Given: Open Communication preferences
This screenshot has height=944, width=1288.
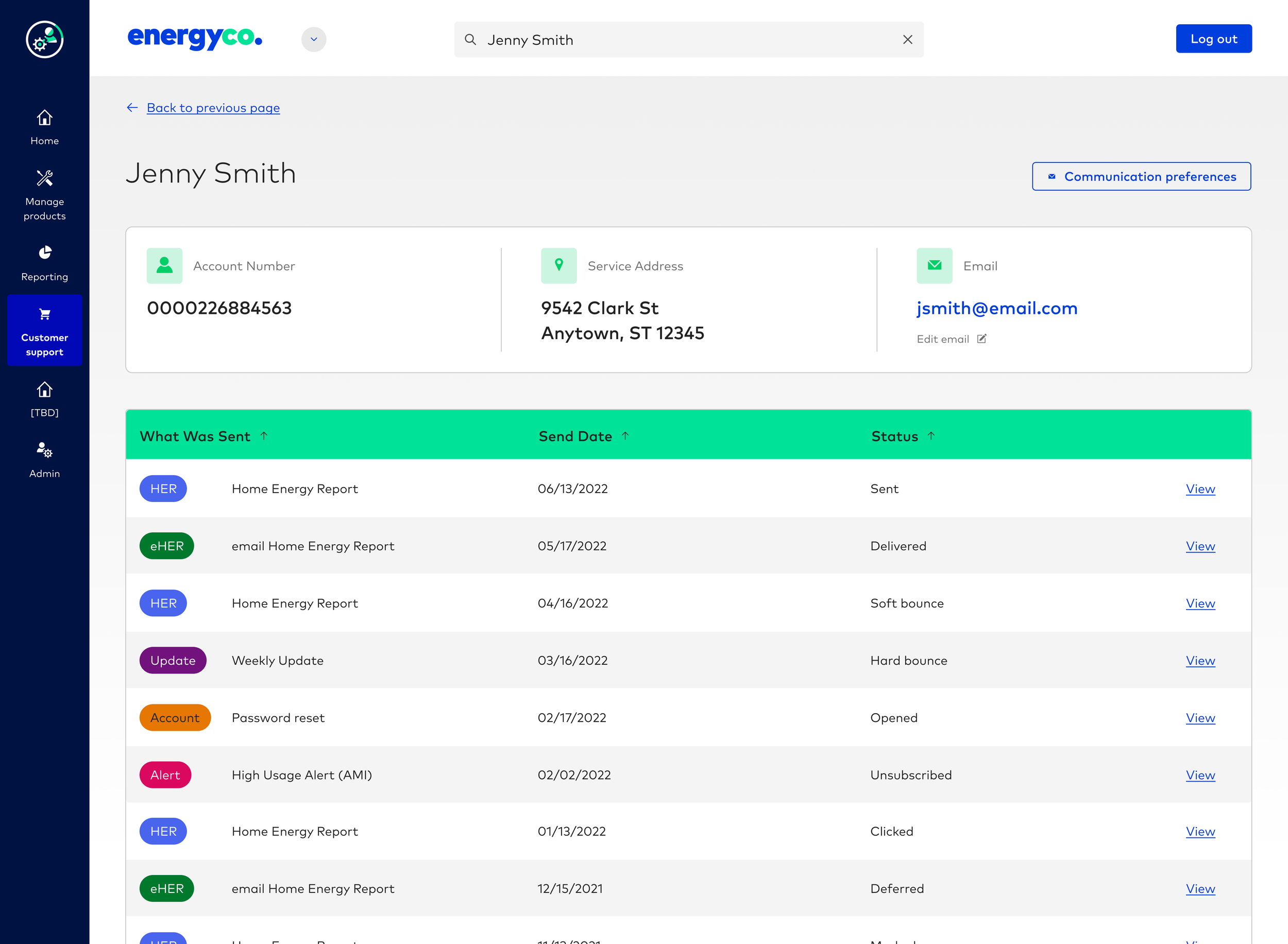Looking at the screenshot, I should tap(1141, 177).
